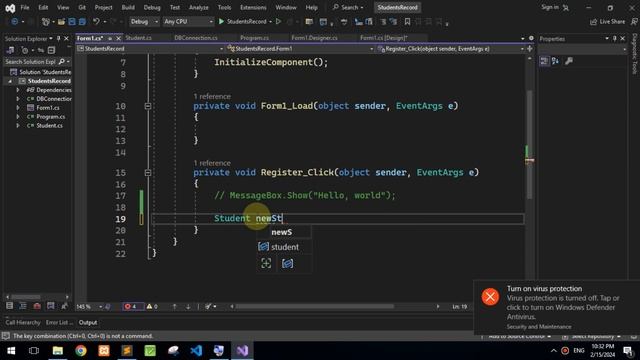Open the Register_Click member dropdown
The height and width of the screenshot is (360, 640).
click(x=450, y=49)
